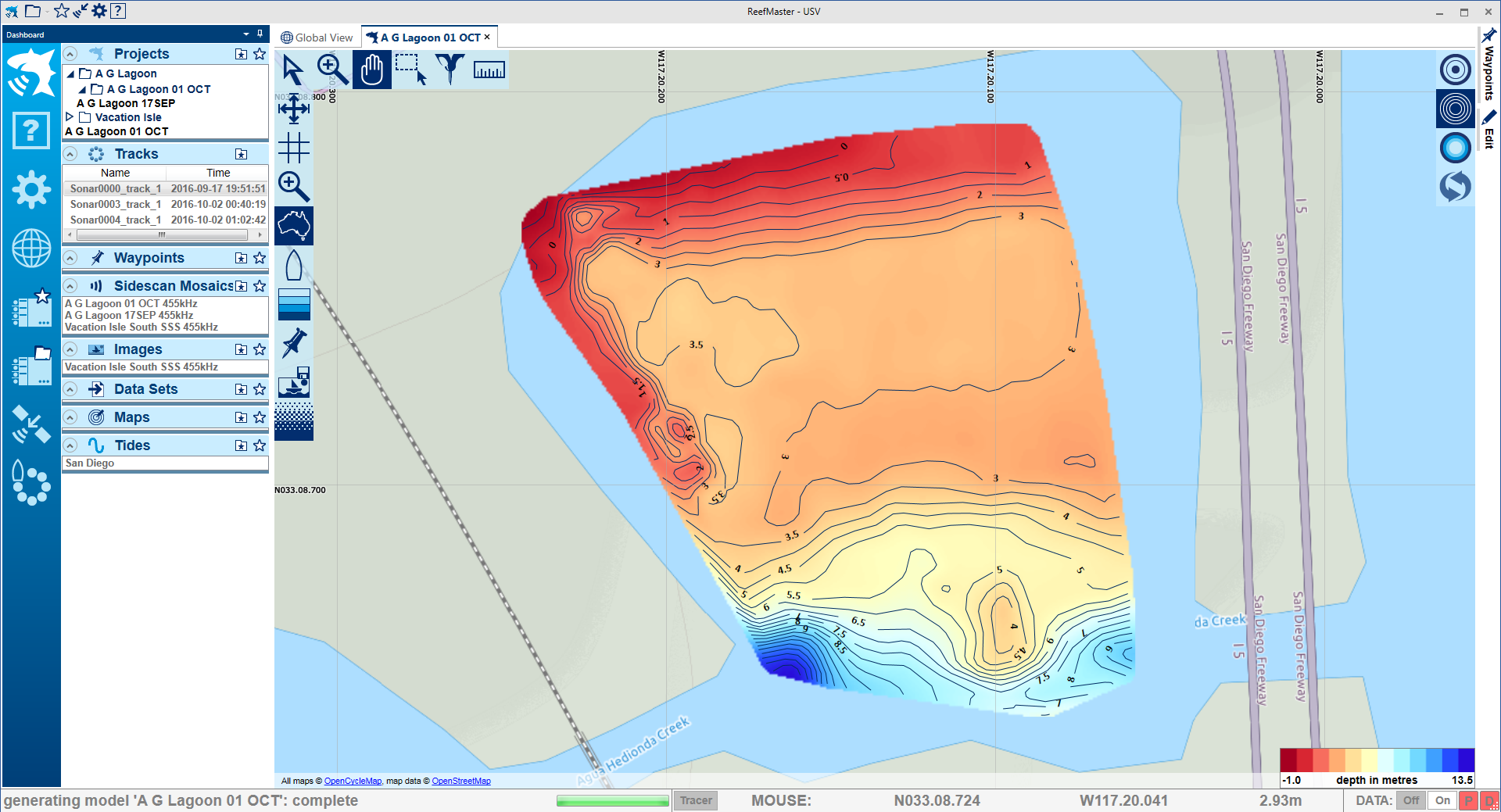The width and height of the screenshot is (1501, 812).
Task: Open the OpenCycleMap link
Action: point(353,781)
